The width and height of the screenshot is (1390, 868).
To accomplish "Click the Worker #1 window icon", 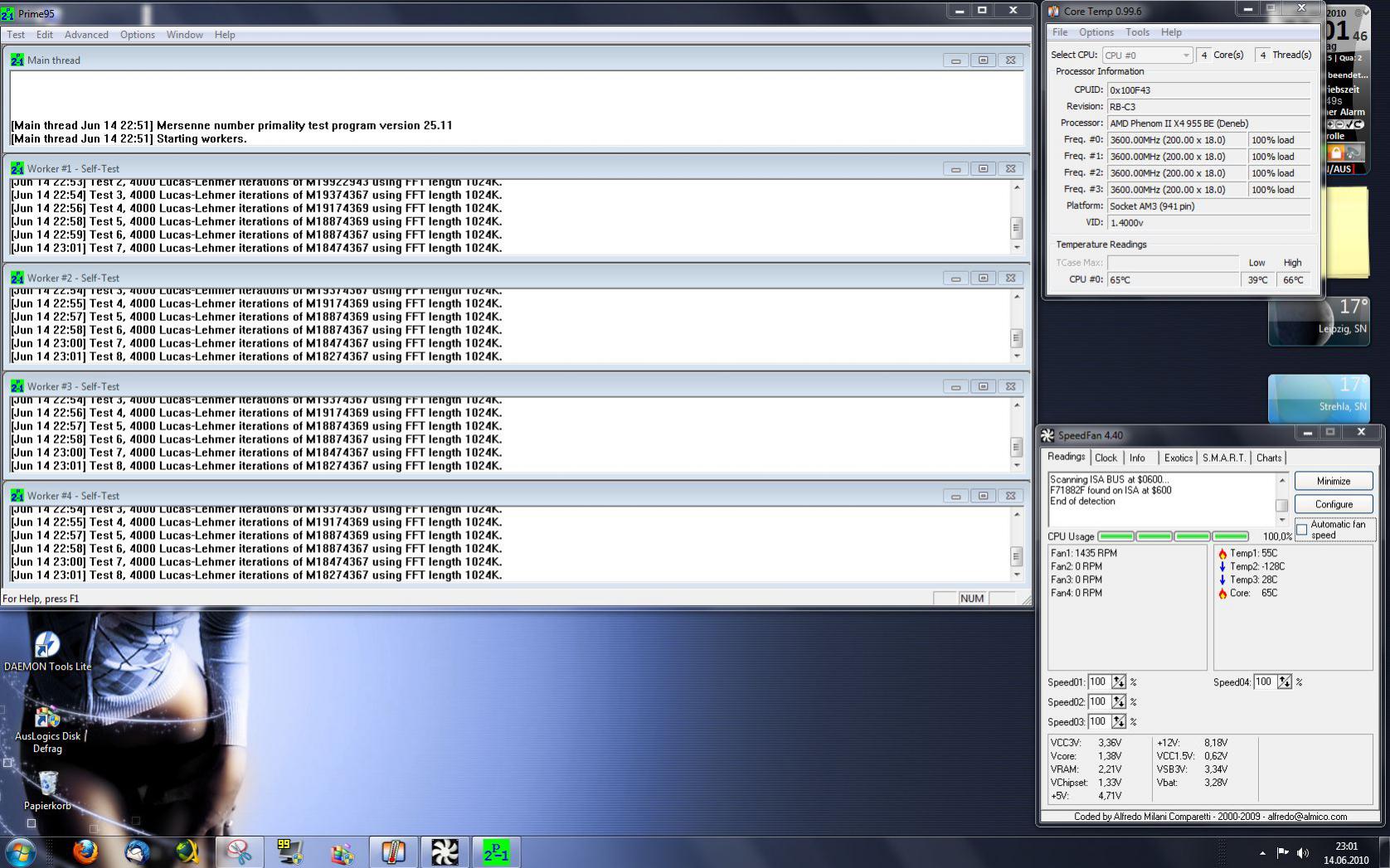I will tap(17, 168).
